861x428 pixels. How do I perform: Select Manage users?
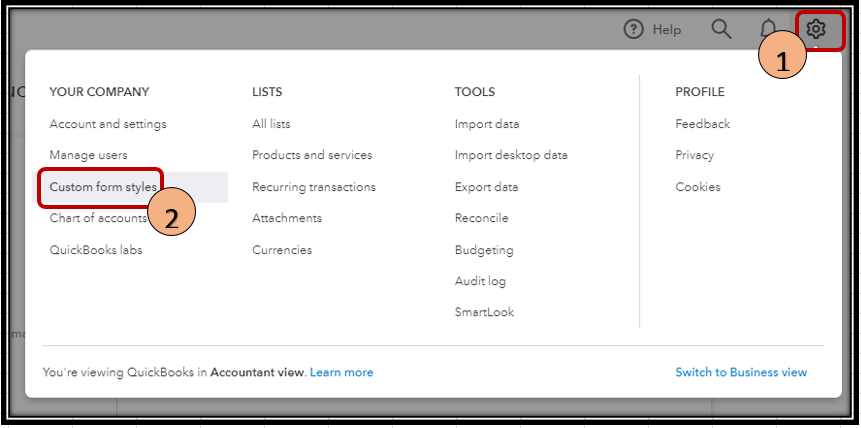tap(89, 155)
